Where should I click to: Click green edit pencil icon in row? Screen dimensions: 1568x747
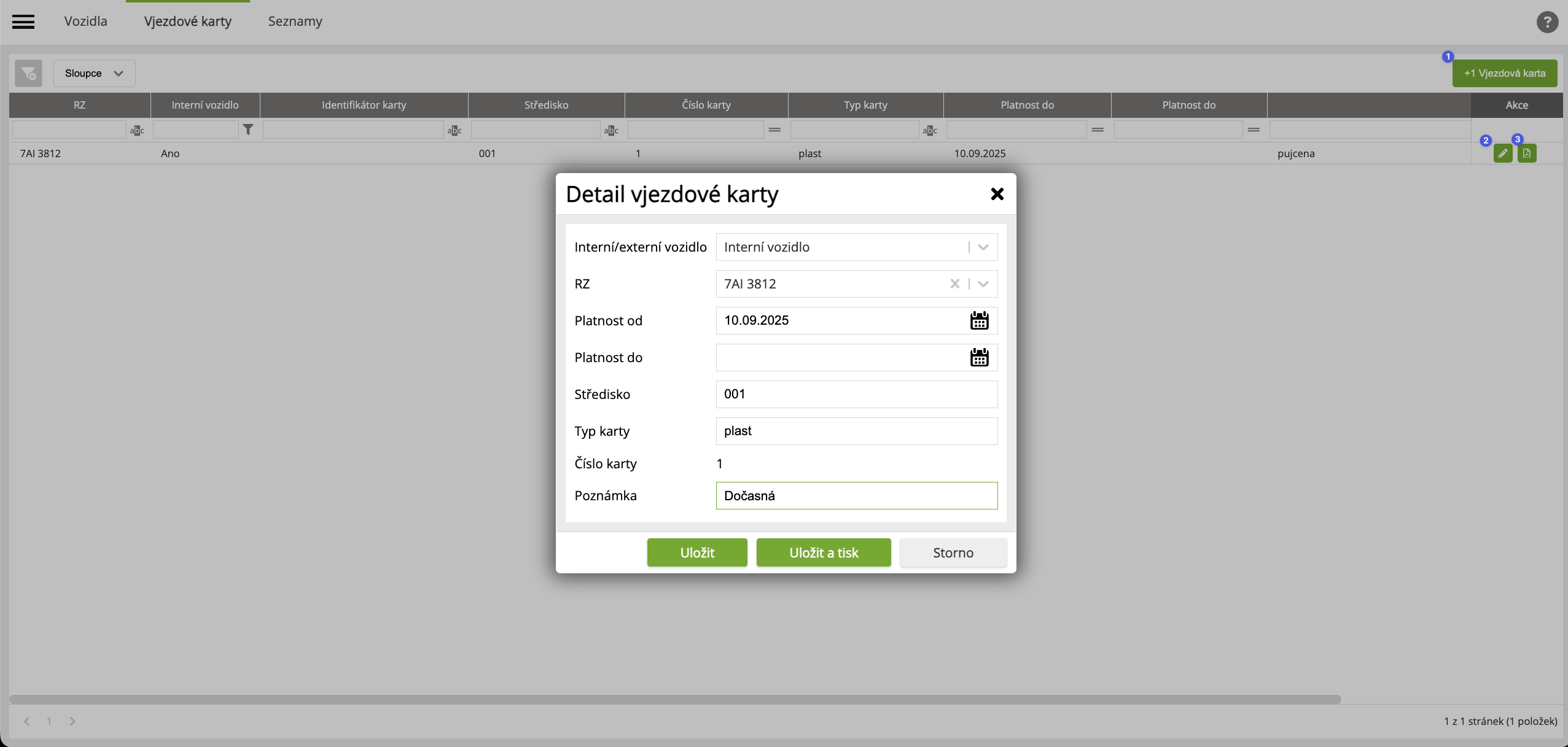click(1502, 153)
